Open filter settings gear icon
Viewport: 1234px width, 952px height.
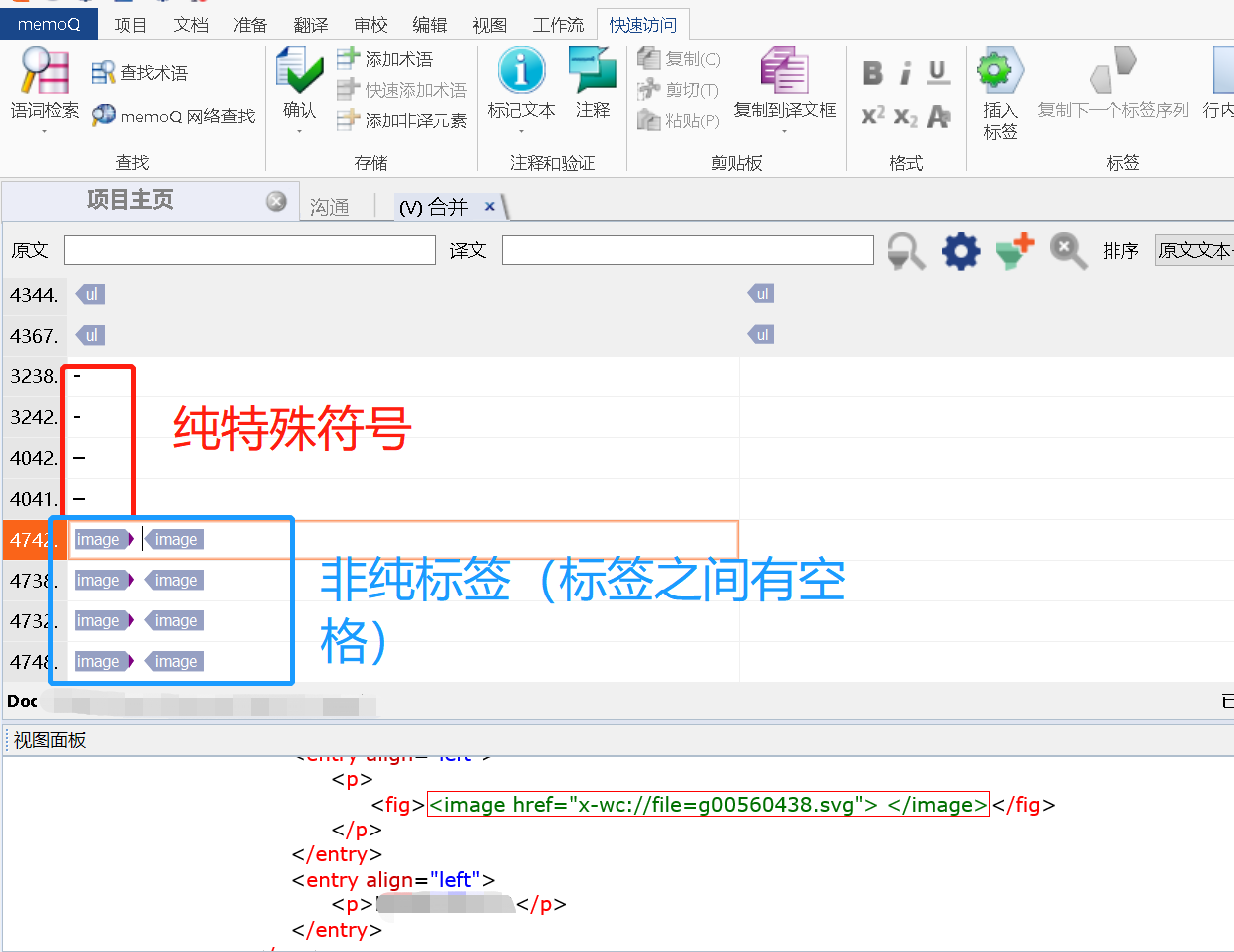coord(961,251)
